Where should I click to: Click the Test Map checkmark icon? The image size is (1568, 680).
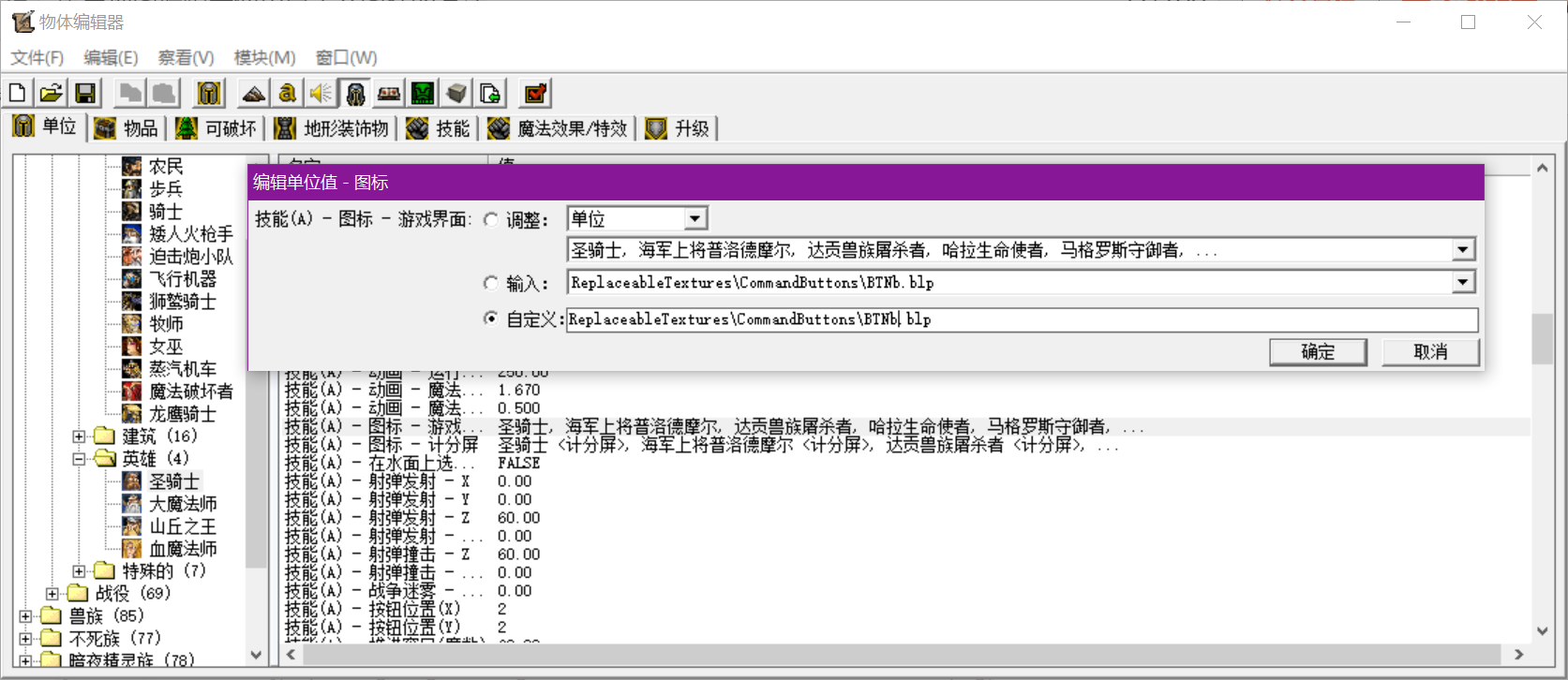point(535,93)
